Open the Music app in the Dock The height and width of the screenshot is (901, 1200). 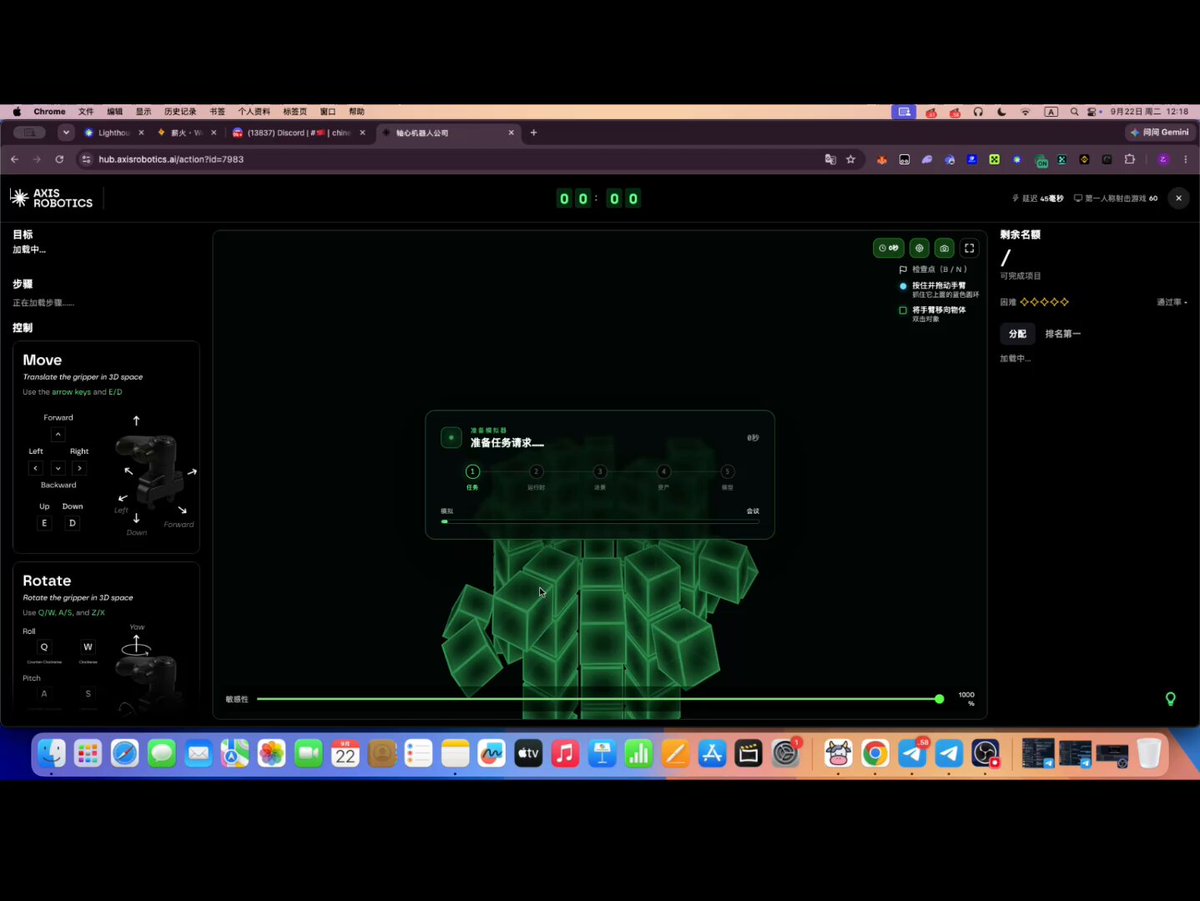pos(565,753)
